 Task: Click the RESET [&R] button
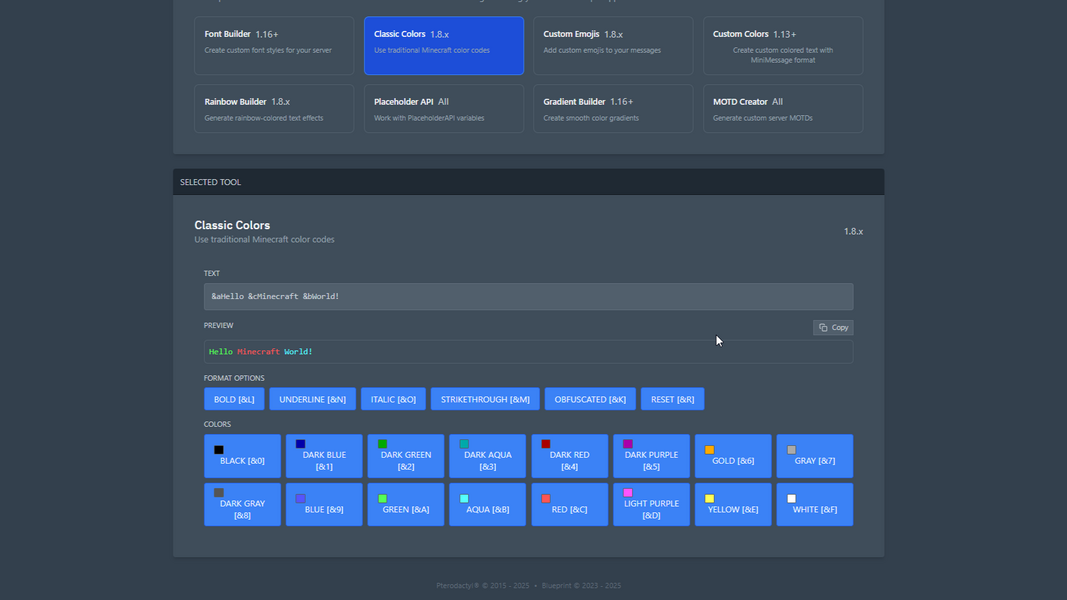click(672, 399)
